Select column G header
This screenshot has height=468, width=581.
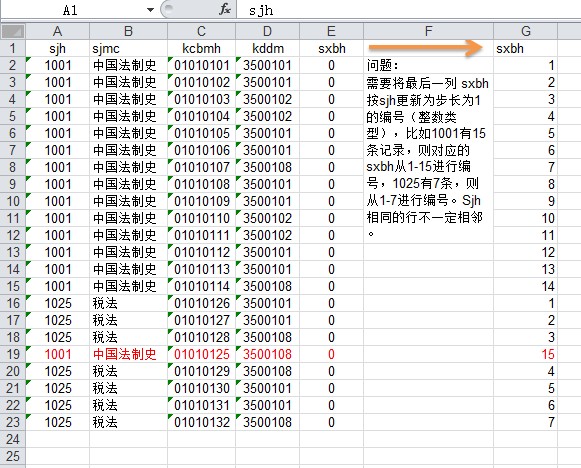(525, 31)
